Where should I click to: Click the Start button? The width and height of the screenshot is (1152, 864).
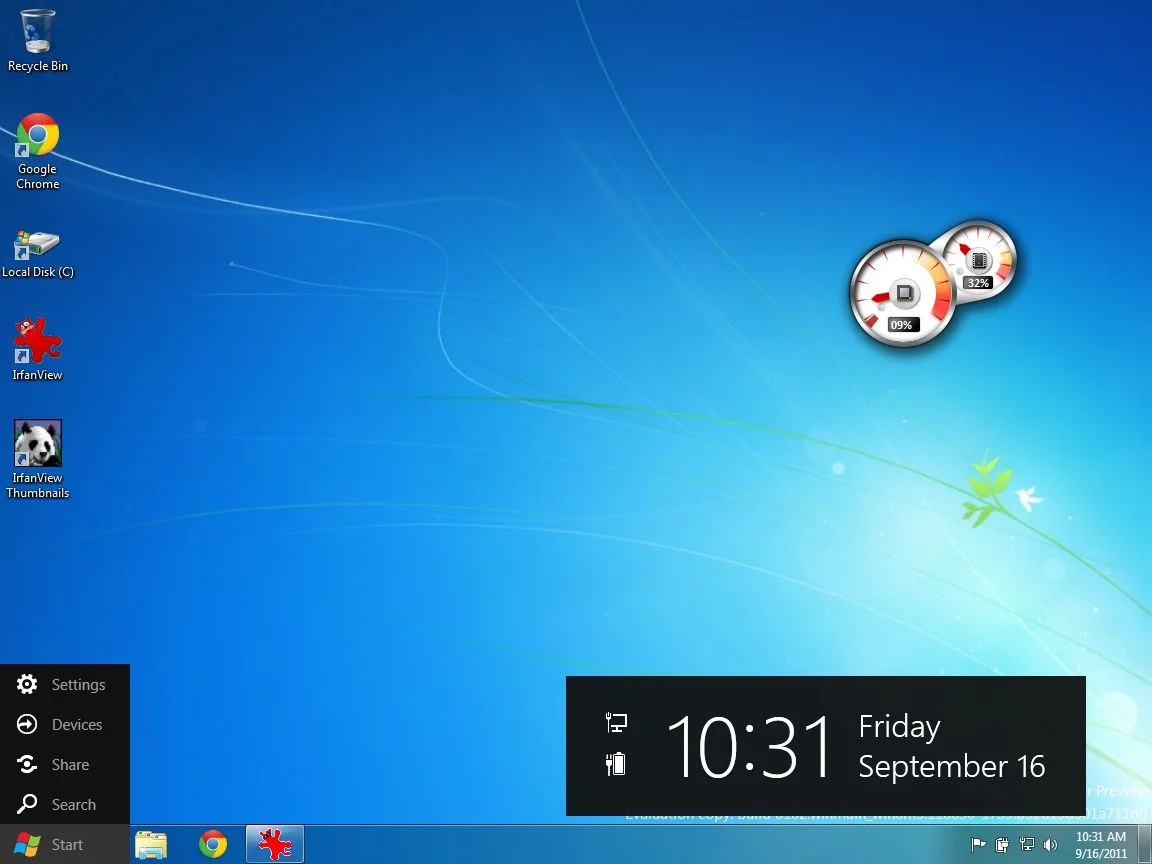[65, 845]
